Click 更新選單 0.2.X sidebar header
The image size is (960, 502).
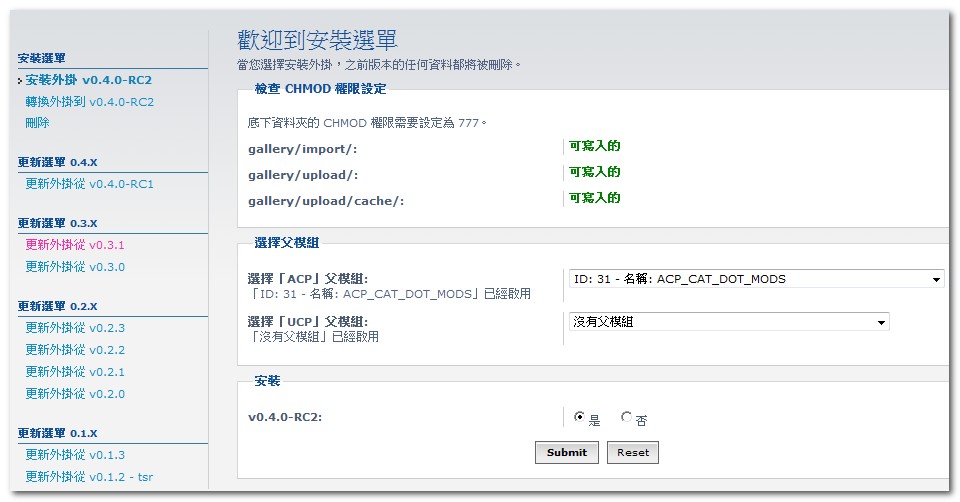58,306
